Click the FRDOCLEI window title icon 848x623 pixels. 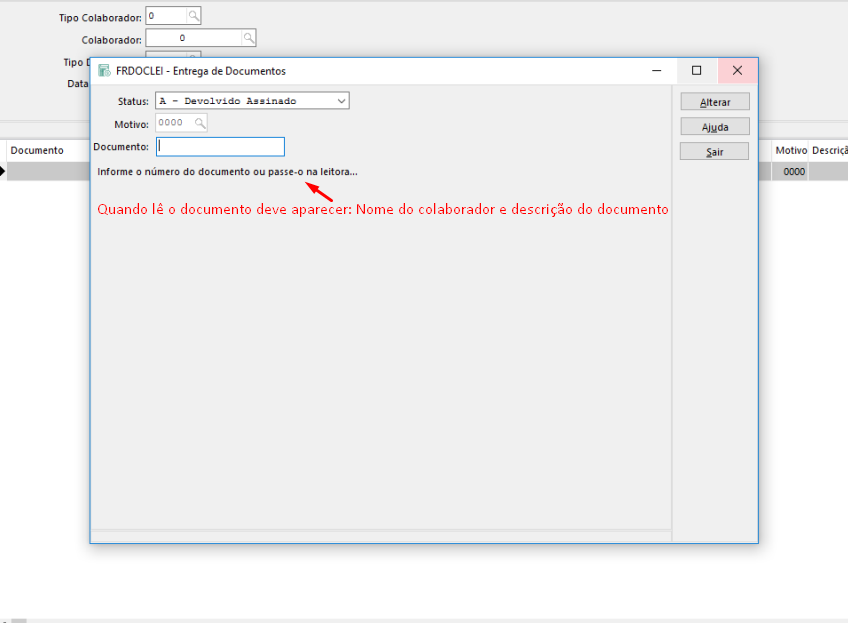point(104,71)
